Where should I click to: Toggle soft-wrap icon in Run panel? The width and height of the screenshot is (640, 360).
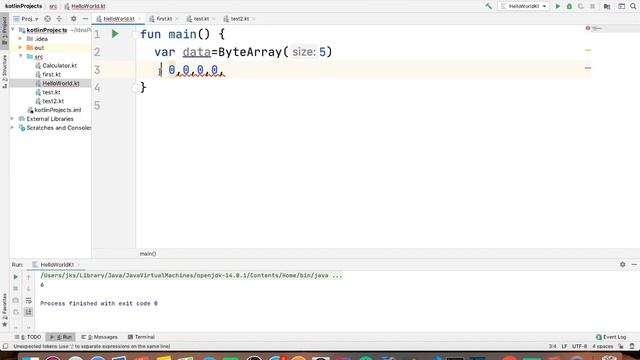pos(28,300)
